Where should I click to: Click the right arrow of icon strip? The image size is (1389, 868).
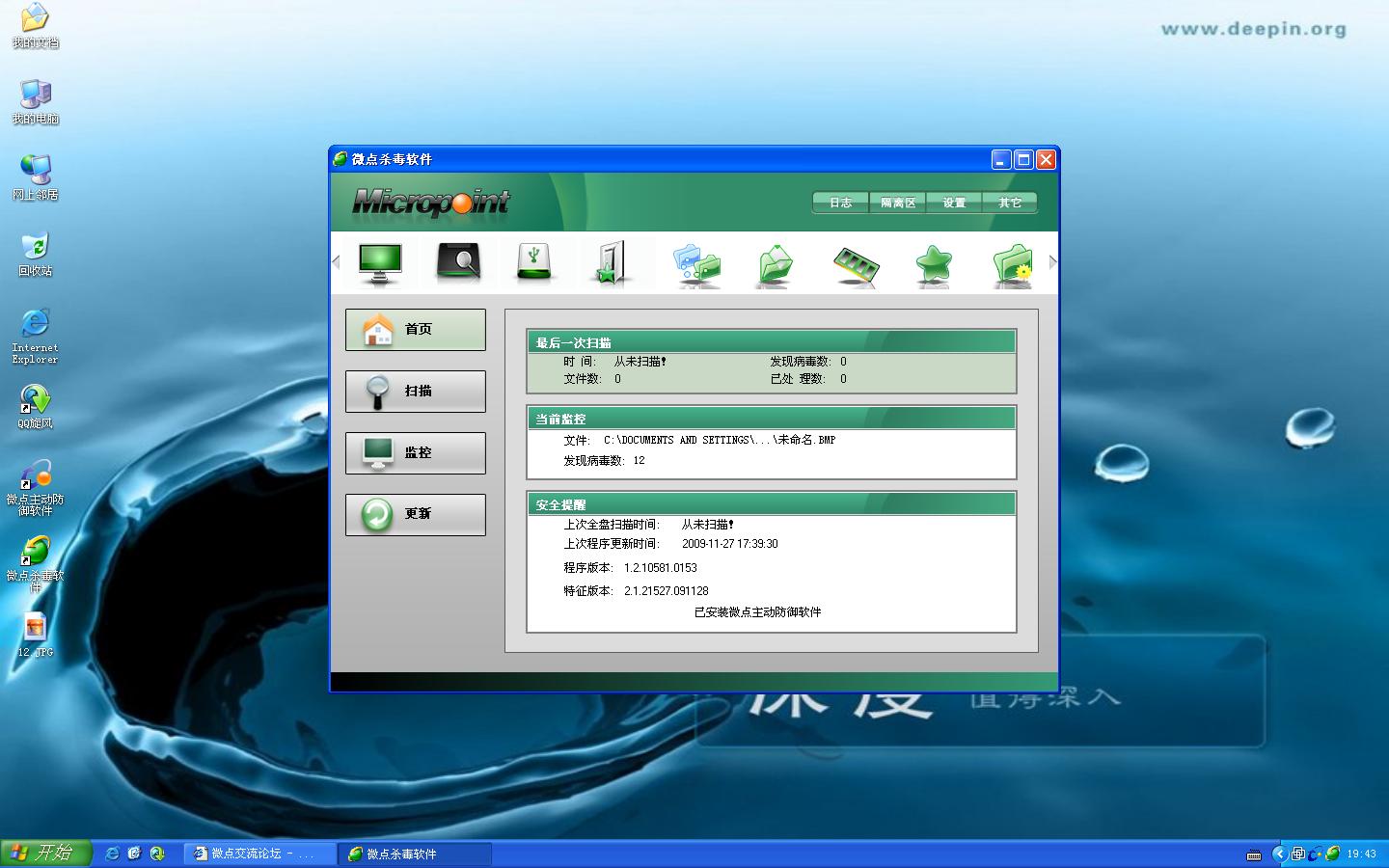(x=1052, y=261)
